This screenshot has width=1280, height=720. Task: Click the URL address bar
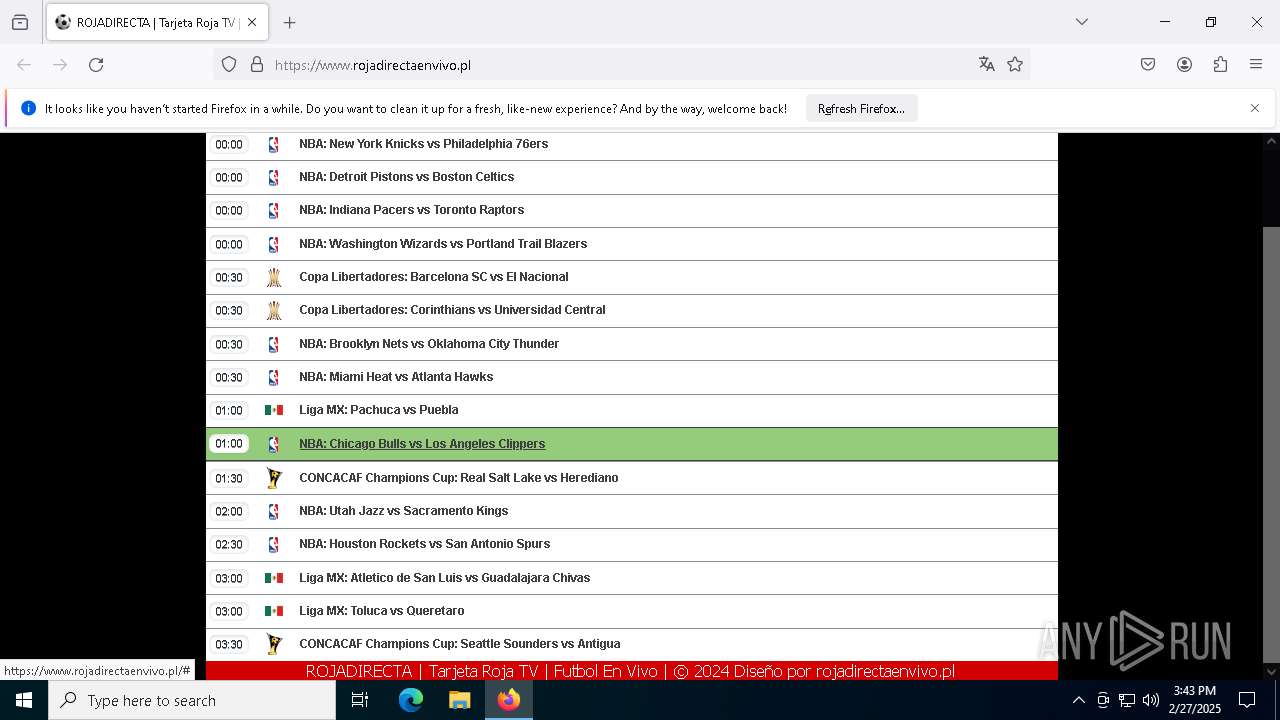(620, 65)
